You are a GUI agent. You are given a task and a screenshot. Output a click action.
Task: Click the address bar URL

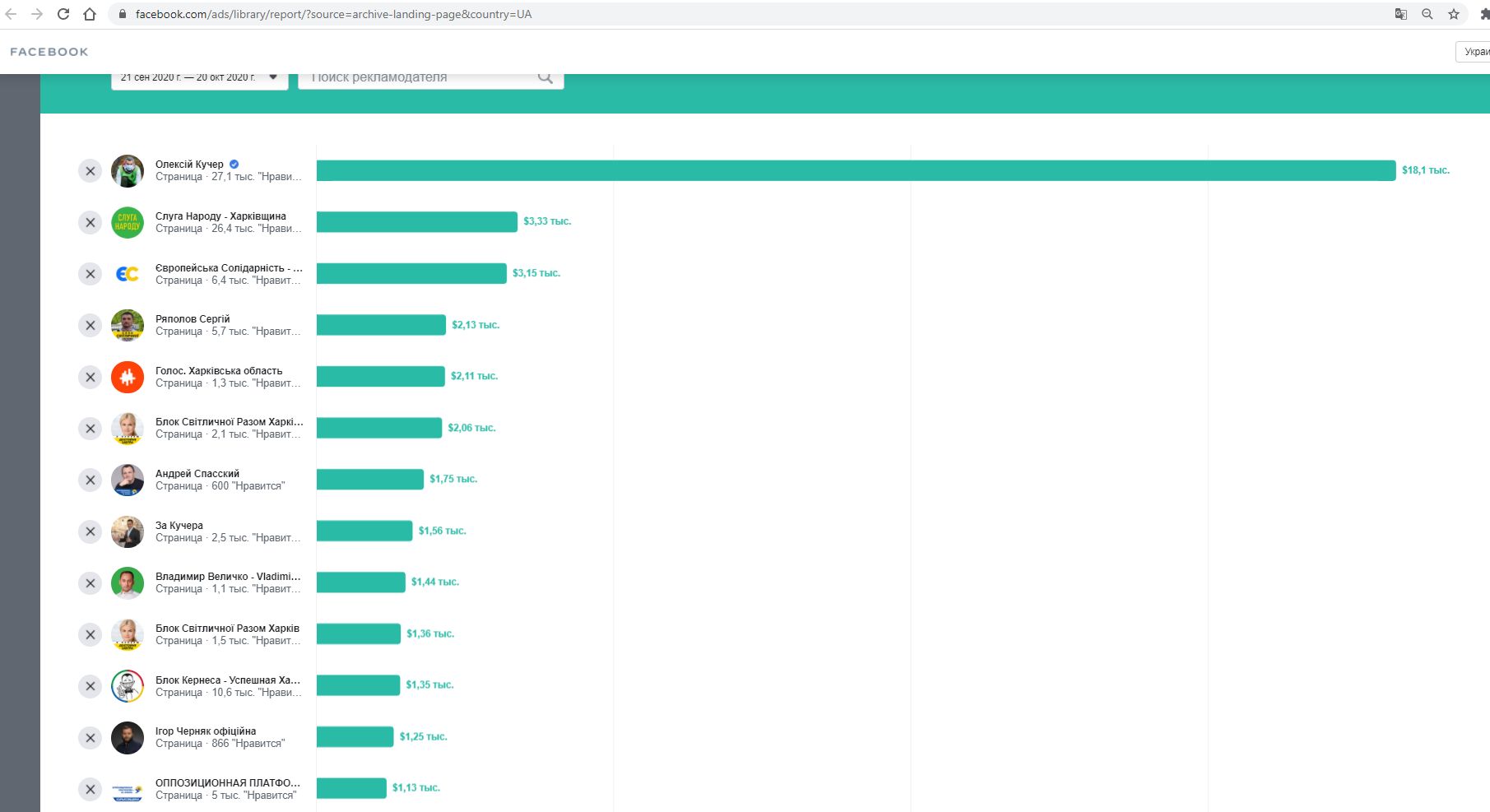[x=334, y=14]
